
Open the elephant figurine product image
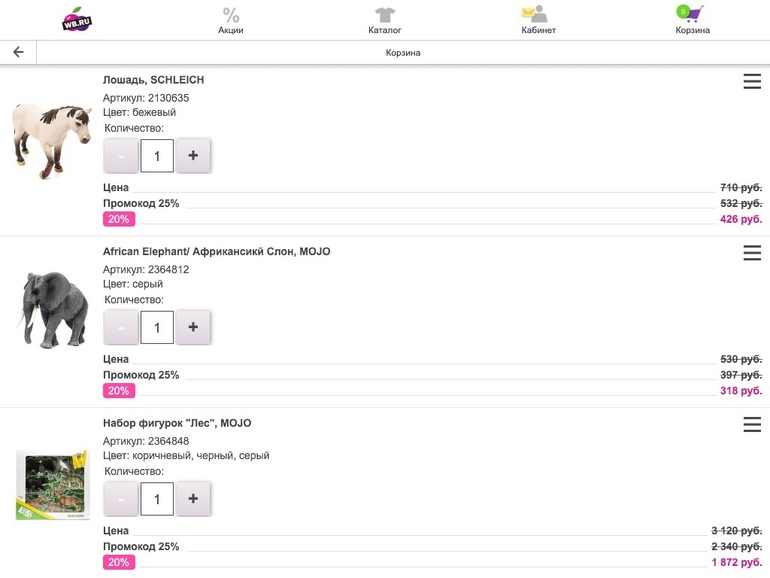[52, 311]
